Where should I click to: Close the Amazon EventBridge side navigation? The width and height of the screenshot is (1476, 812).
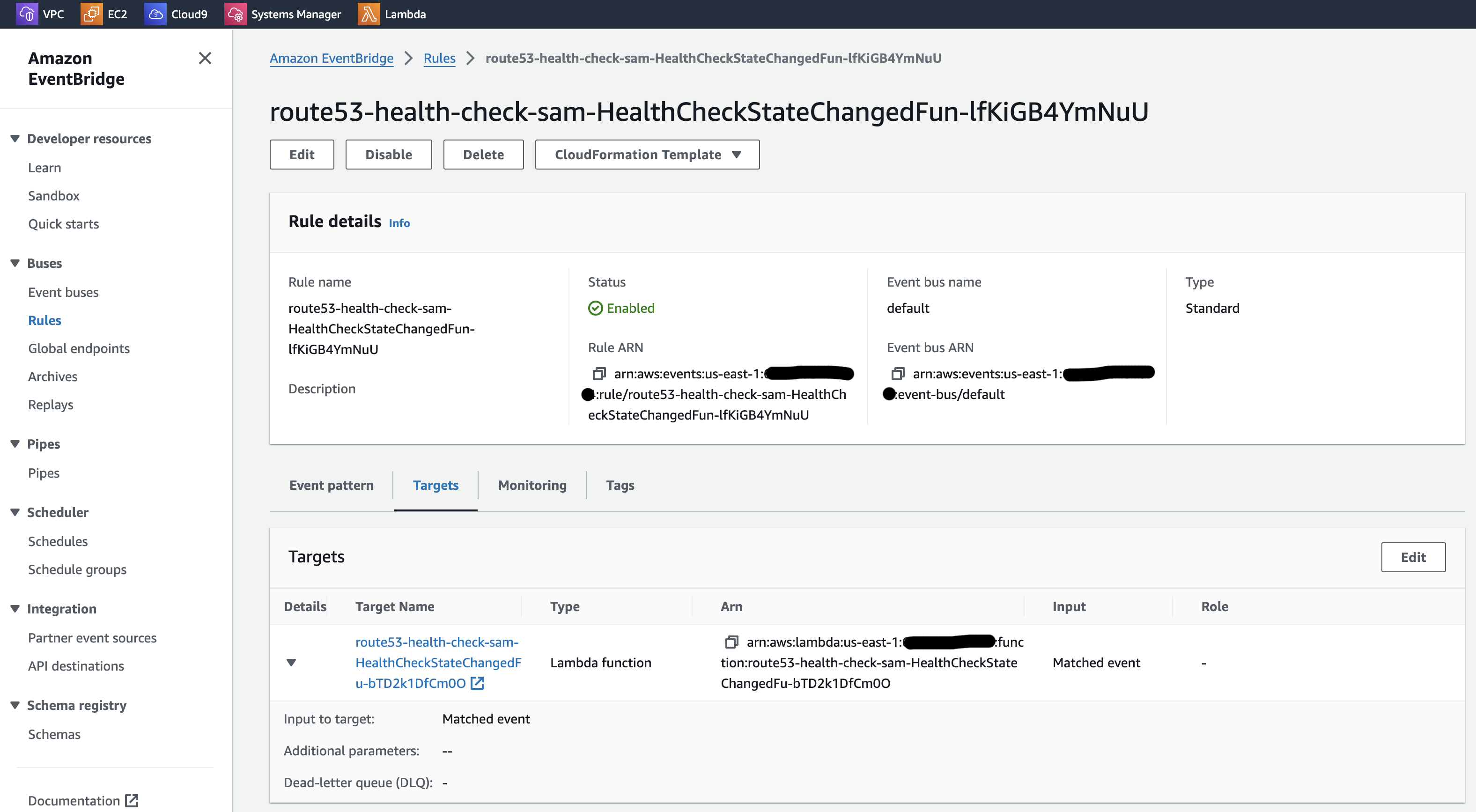click(x=205, y=58)
